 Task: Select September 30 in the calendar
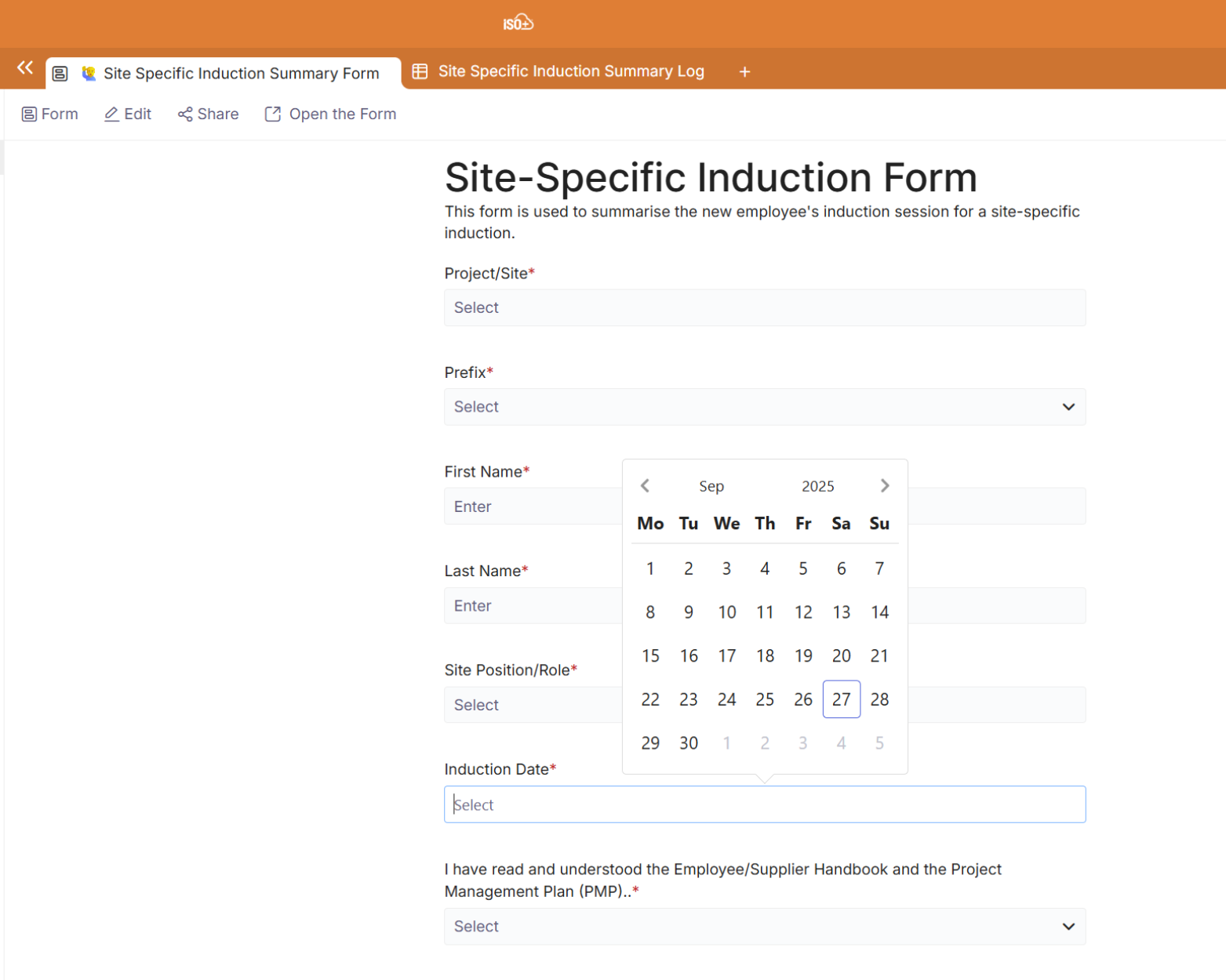click(x=689, y=743)
